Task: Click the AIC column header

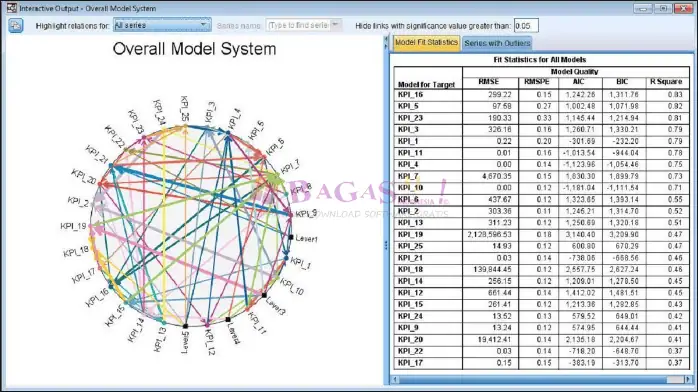Action: coord(578,82)
